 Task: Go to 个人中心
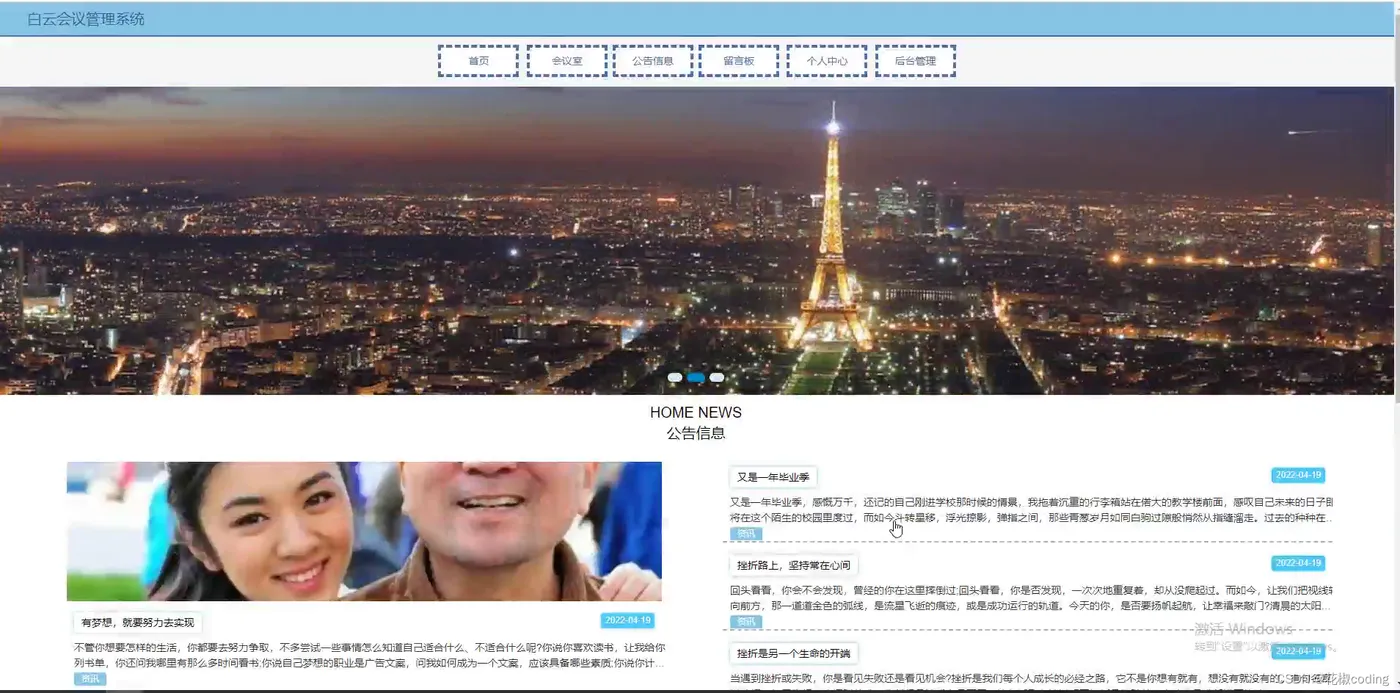point(827,61)
